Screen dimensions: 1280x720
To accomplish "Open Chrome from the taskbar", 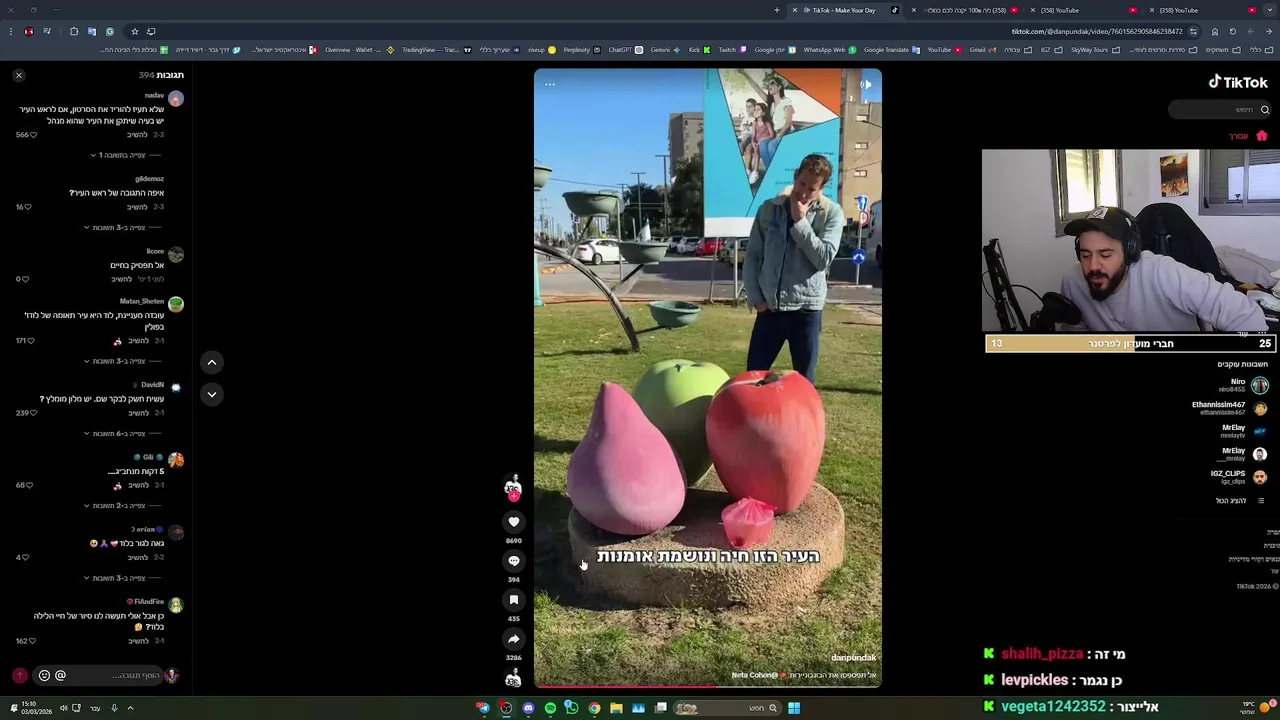I will [x=594, y=708].
